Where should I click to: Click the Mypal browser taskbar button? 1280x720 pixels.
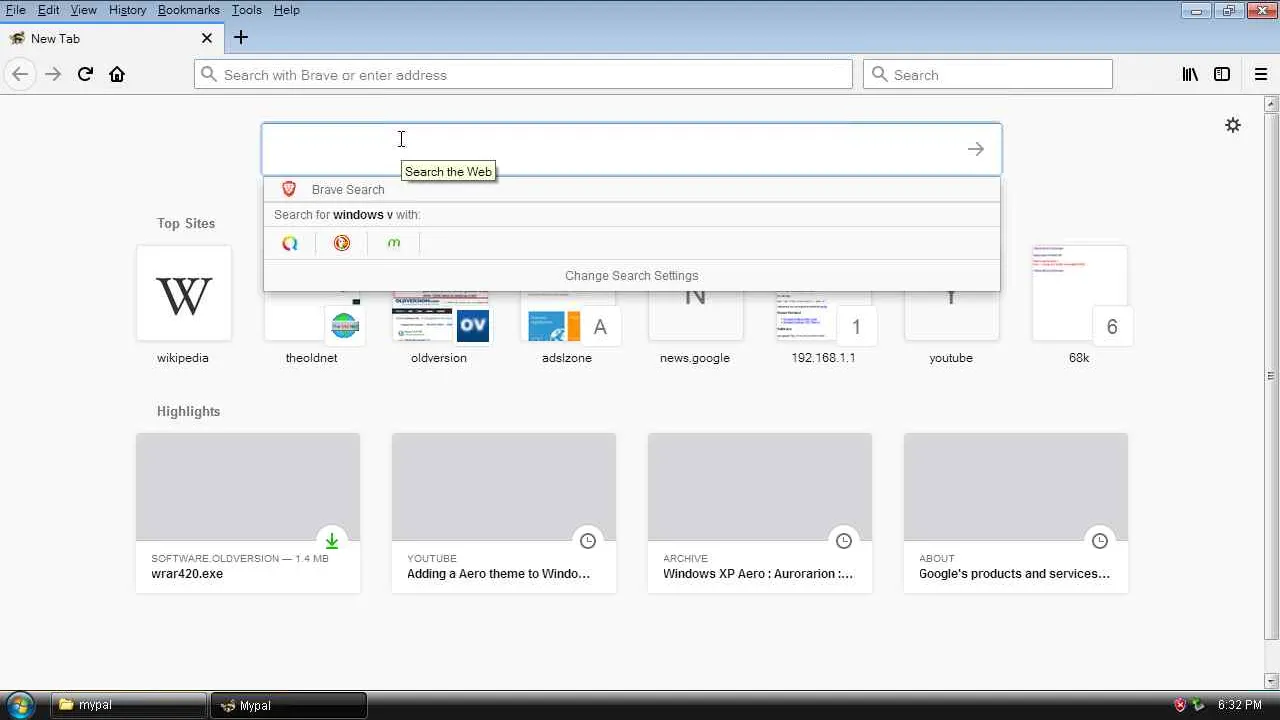(x=289, y=705)
